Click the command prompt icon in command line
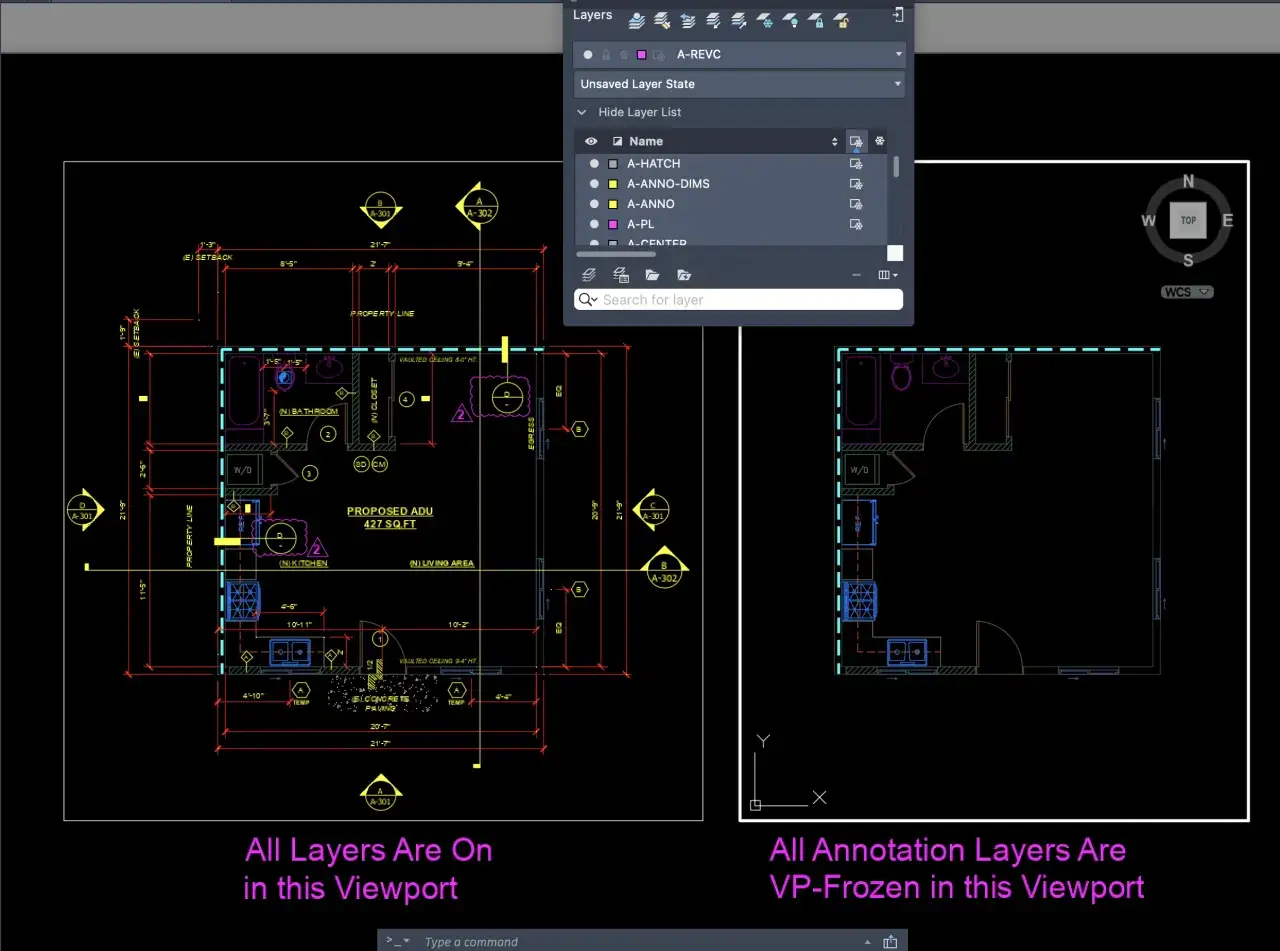The image size is (1280, 951). (x=398, y=941)
